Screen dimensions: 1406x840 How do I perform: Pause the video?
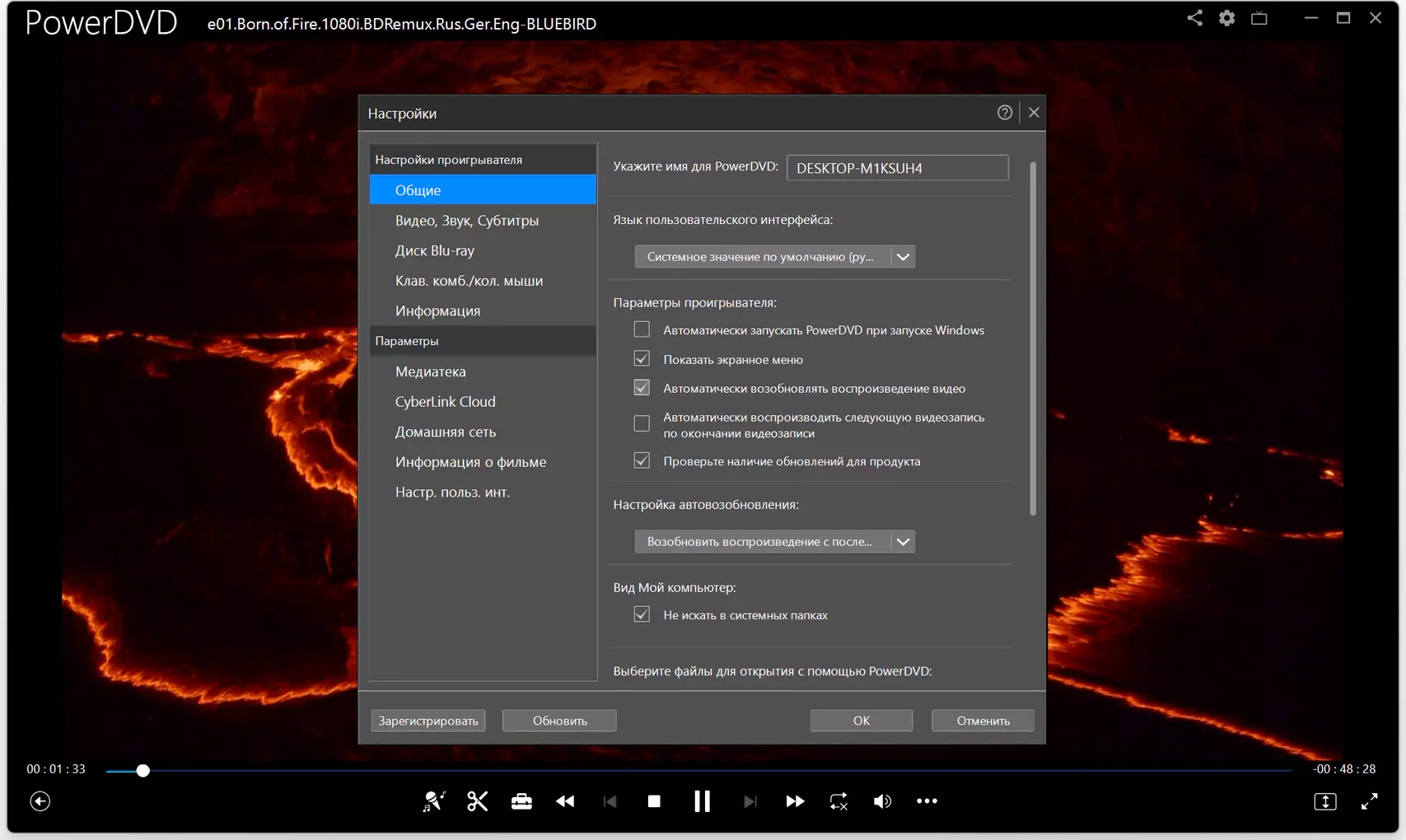click(x=702, y=801)
